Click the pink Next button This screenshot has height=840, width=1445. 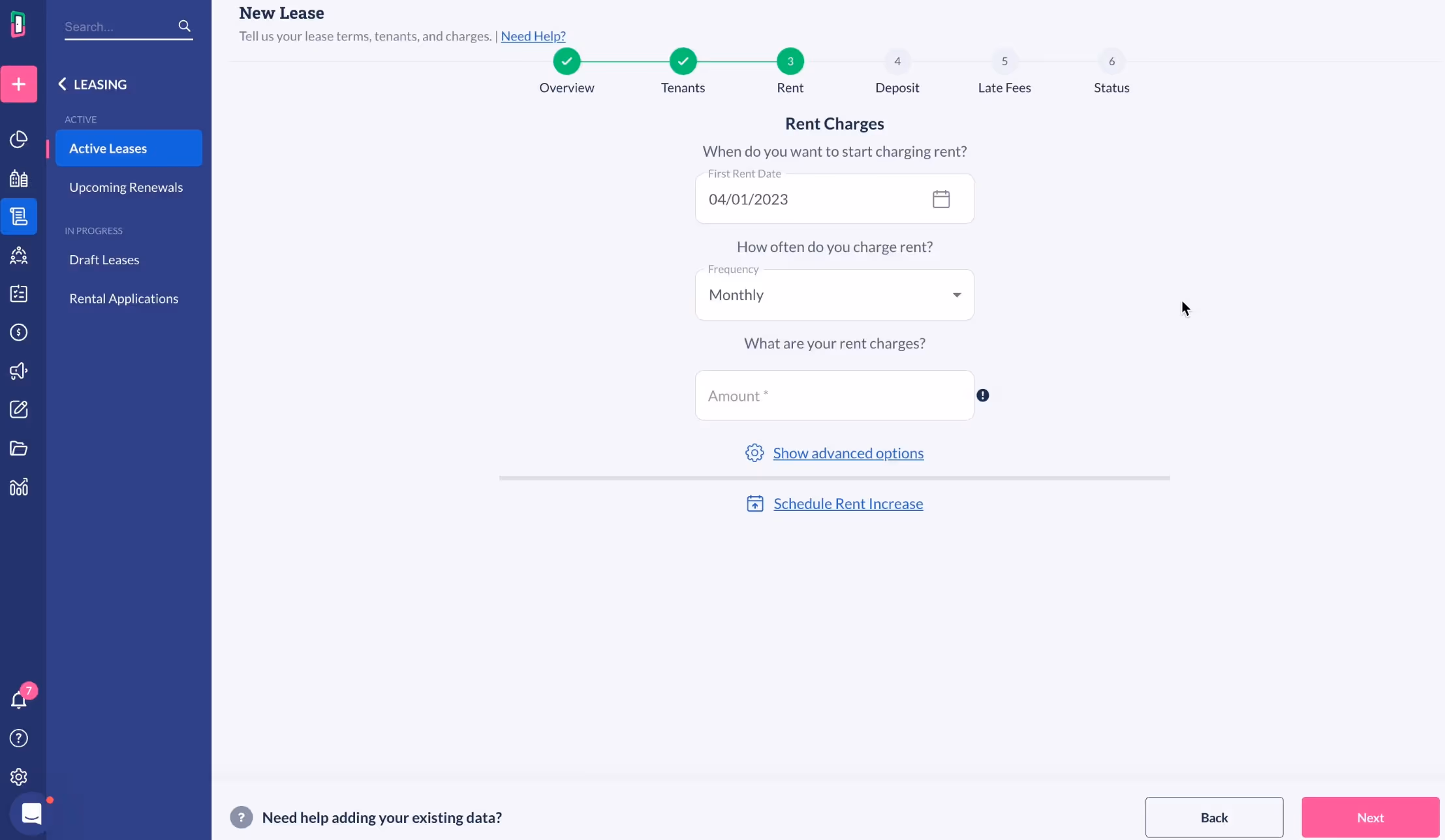tap(1370, 817)
